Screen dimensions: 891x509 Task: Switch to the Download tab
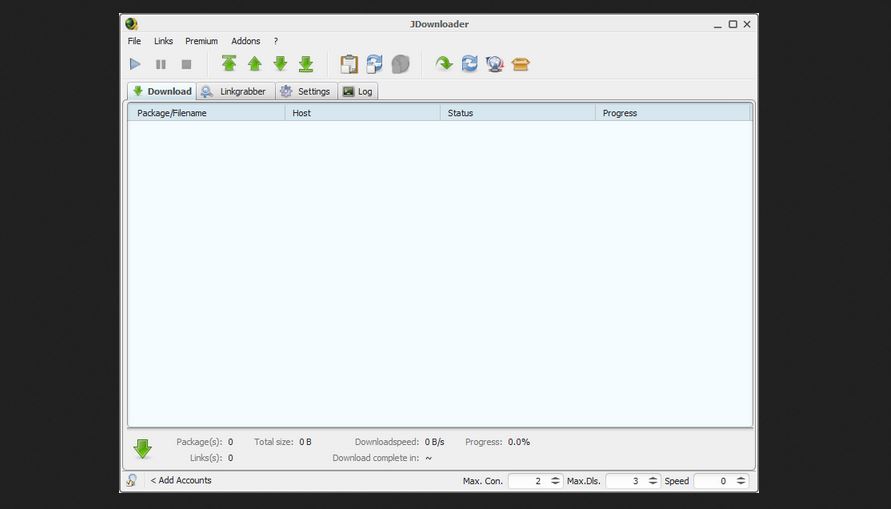[x=162, y=91]
